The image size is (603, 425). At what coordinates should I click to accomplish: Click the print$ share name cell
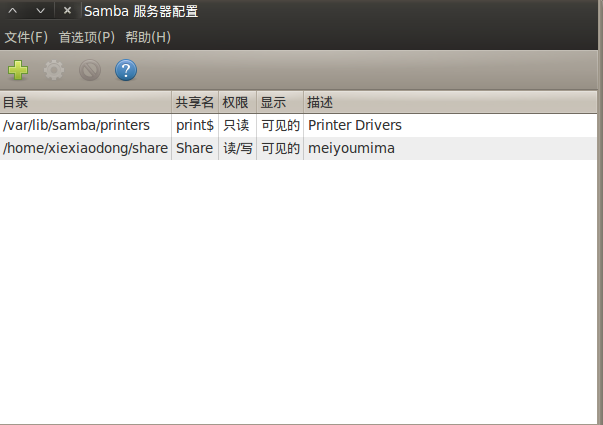(x=195, y=125)
